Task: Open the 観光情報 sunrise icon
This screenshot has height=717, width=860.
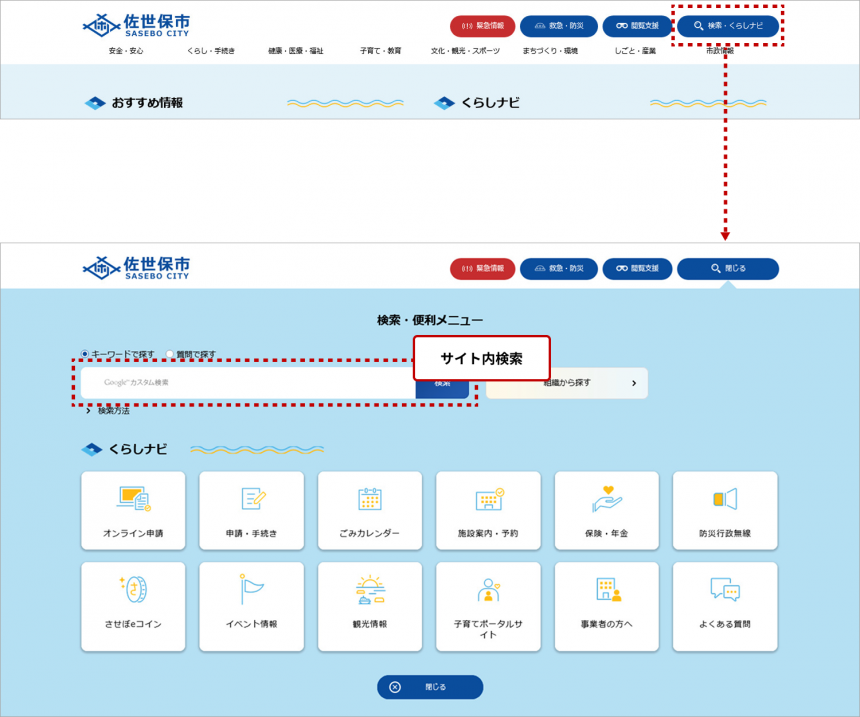Action: pyautogui.click(x=370, y=590)
